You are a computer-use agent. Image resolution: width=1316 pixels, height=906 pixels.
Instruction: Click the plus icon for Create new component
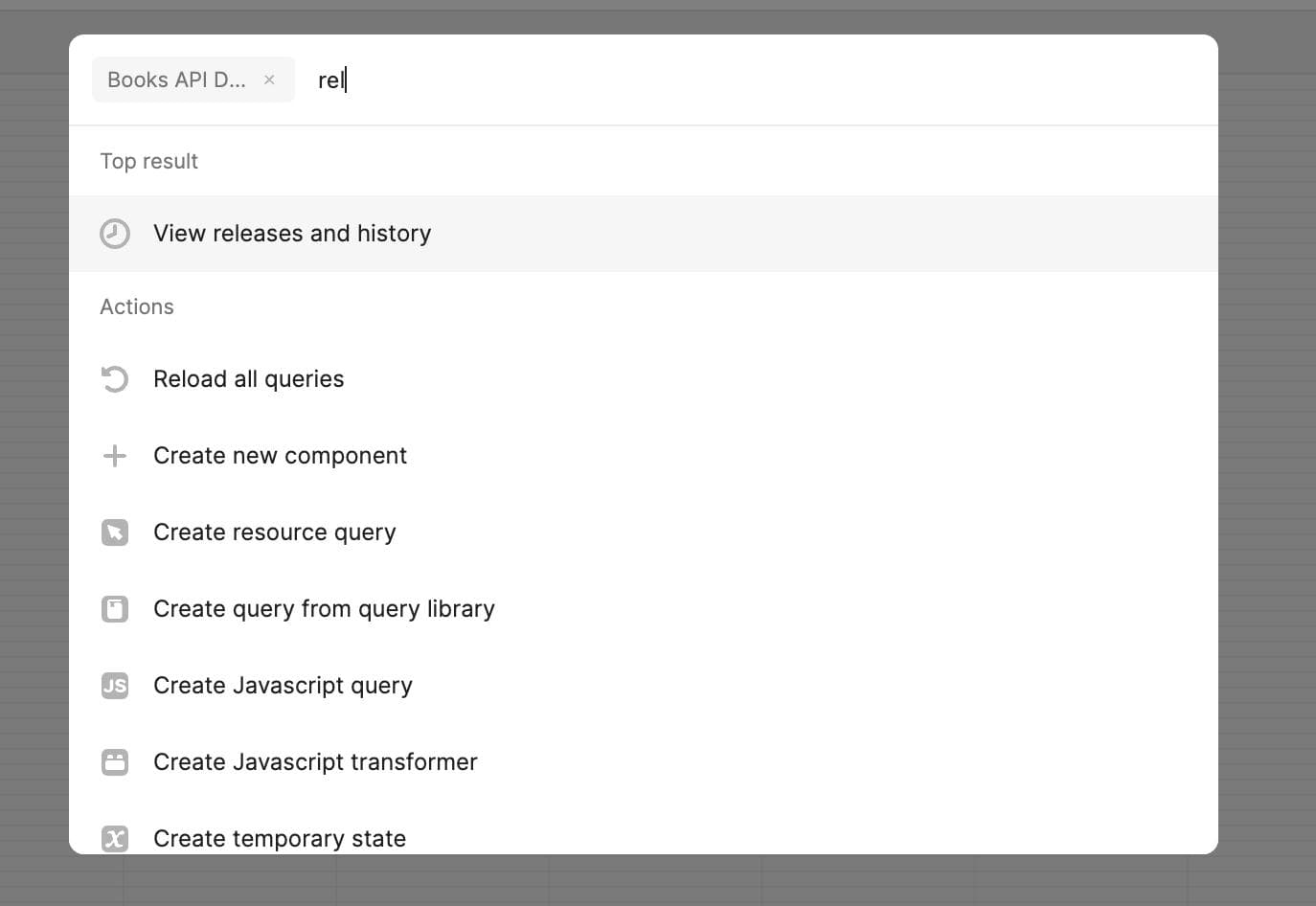(115, 456)
